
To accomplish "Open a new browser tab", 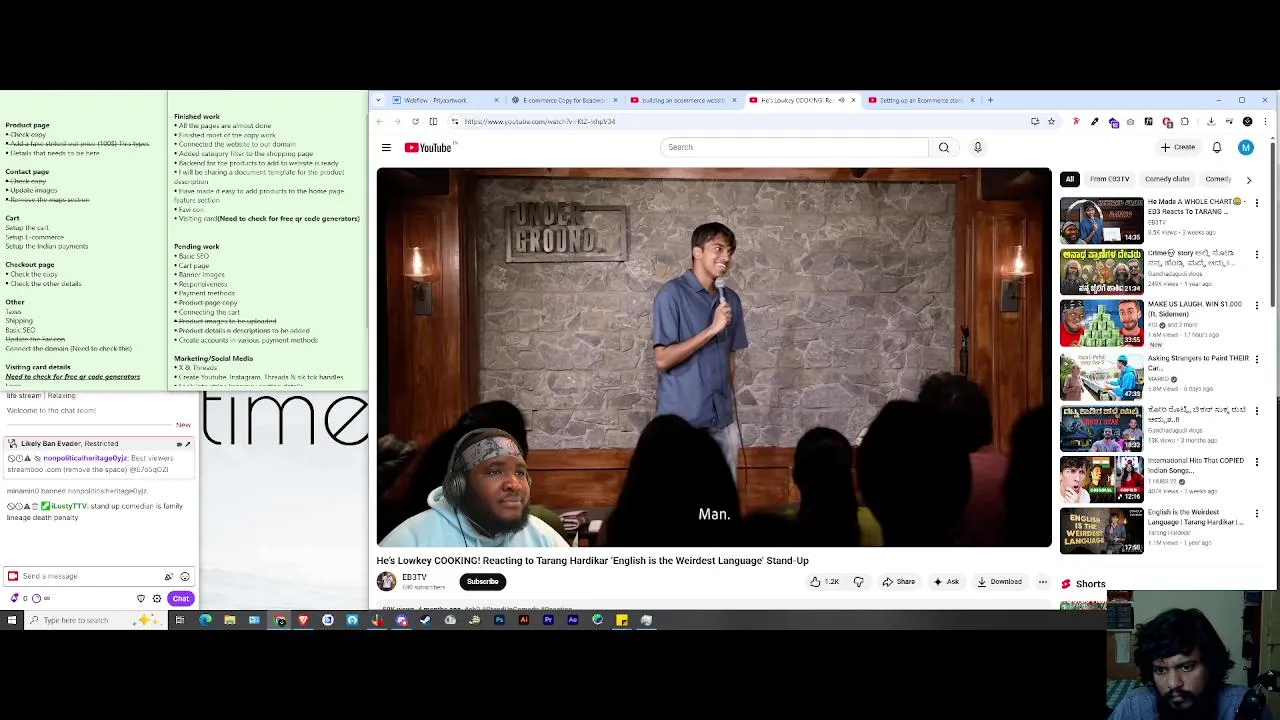I will 990,100.
